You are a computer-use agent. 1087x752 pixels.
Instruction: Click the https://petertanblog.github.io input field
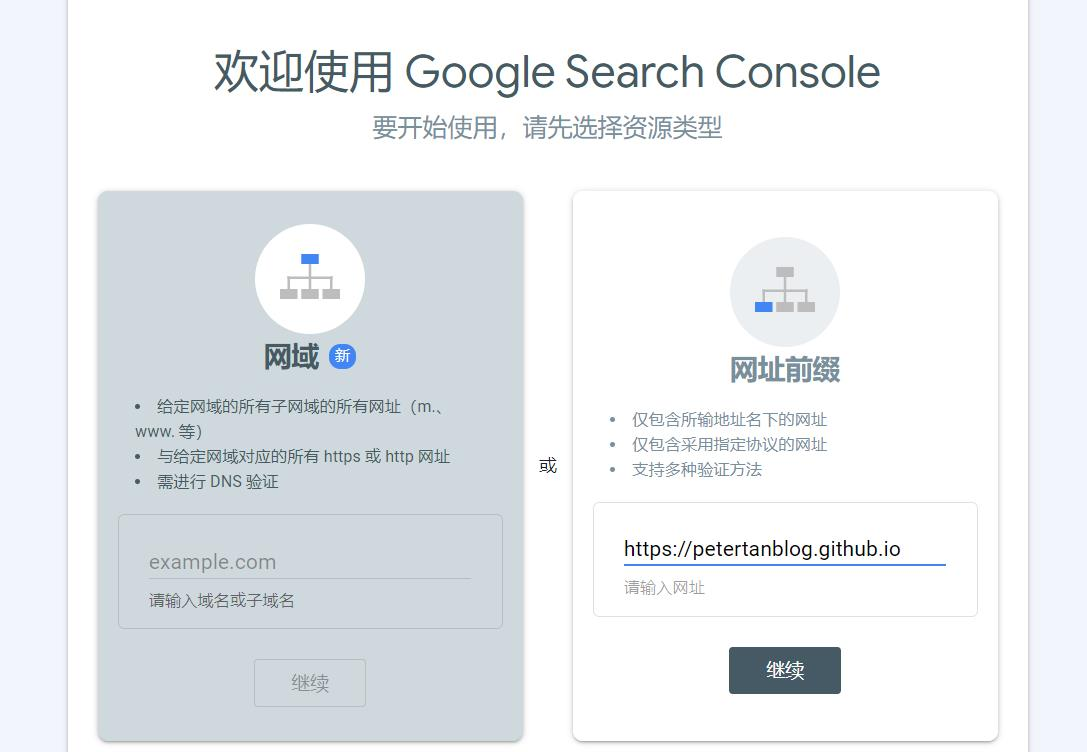point(785,548)
